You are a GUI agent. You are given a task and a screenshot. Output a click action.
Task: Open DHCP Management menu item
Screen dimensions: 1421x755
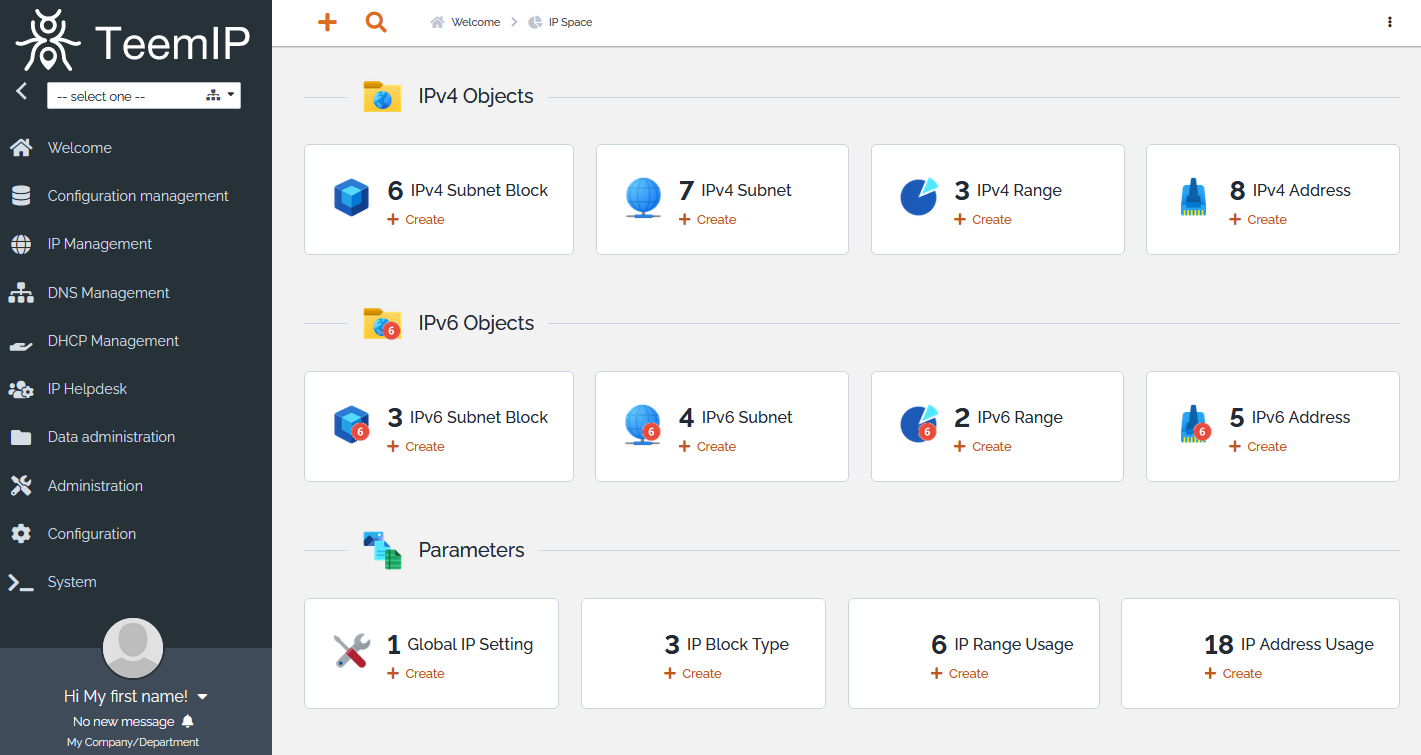(113, 341)
